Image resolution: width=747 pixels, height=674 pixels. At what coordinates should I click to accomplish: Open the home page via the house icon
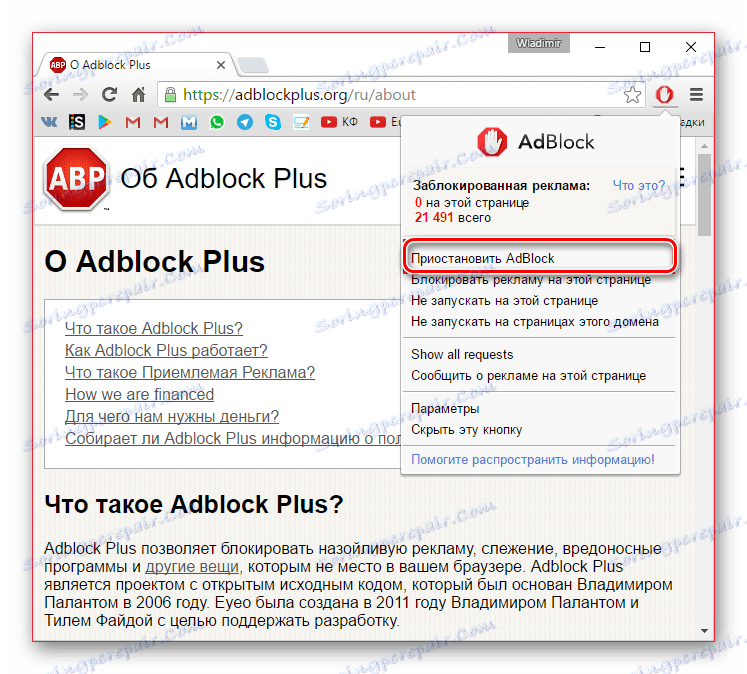coord(139,94)
